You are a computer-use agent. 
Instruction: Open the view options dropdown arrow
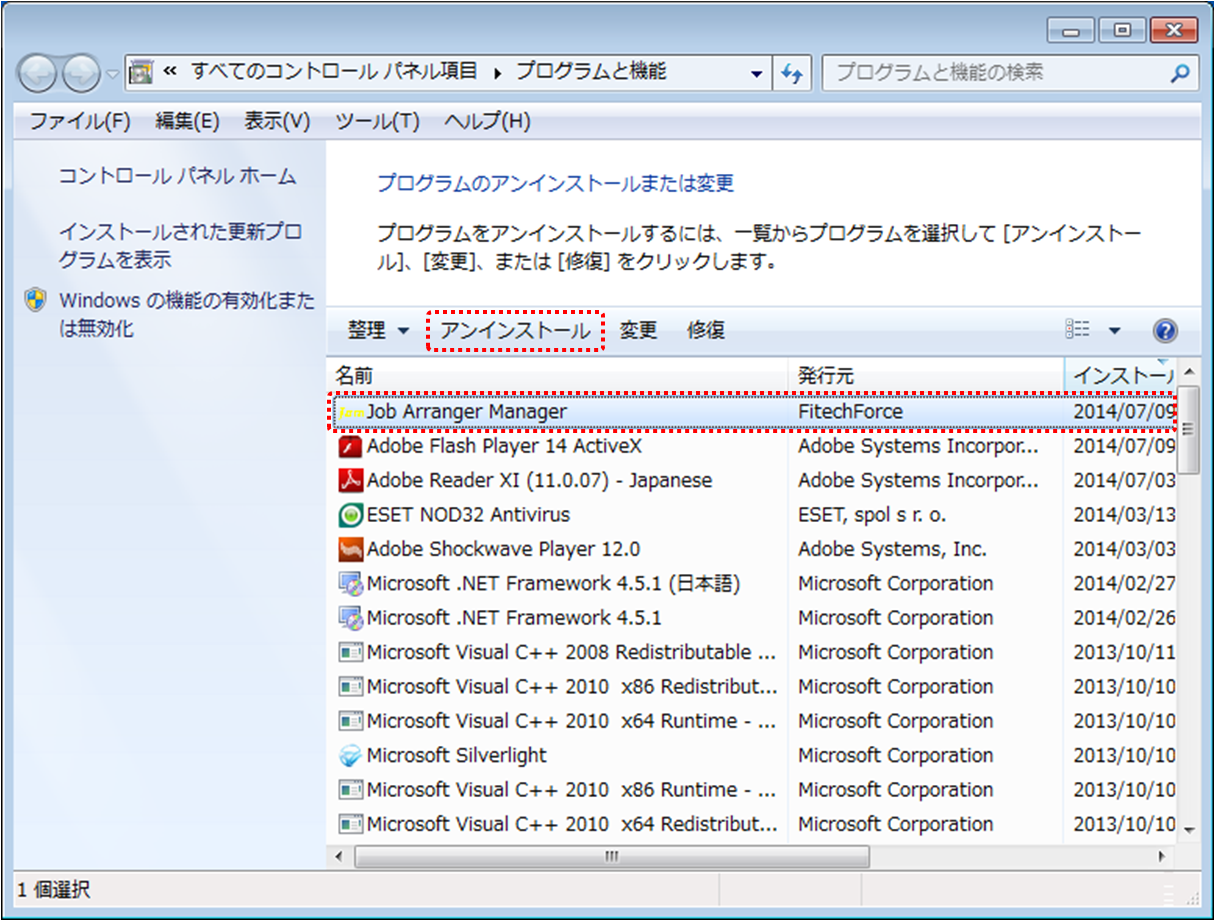[1115, 331]
